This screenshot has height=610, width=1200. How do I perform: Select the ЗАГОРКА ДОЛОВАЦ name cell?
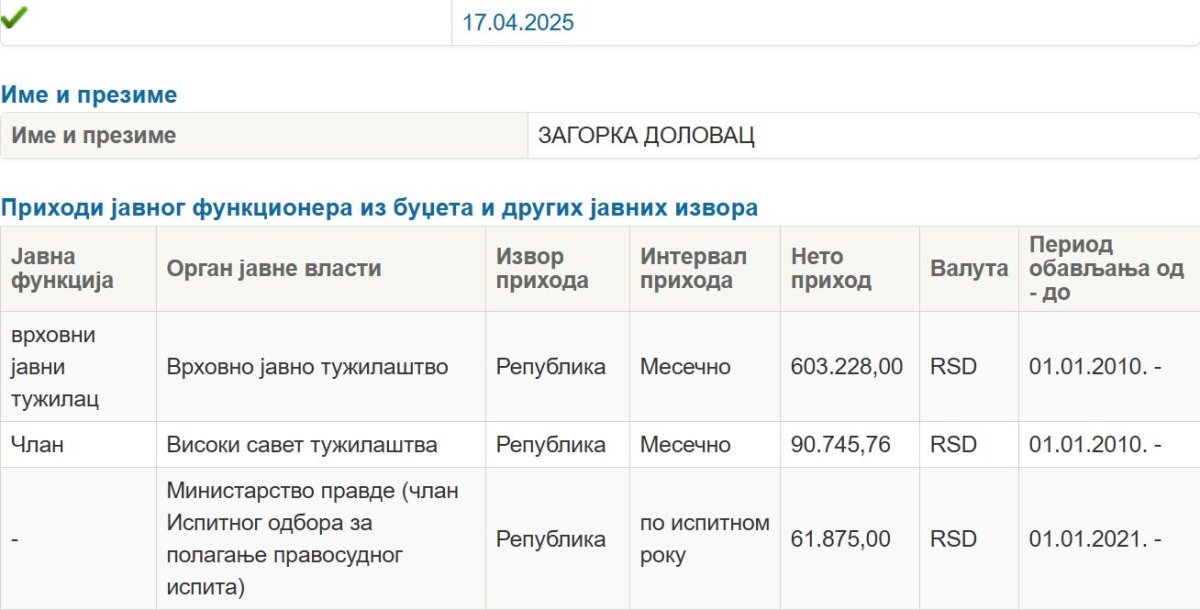pyautogui.click(x=646, y=136)
